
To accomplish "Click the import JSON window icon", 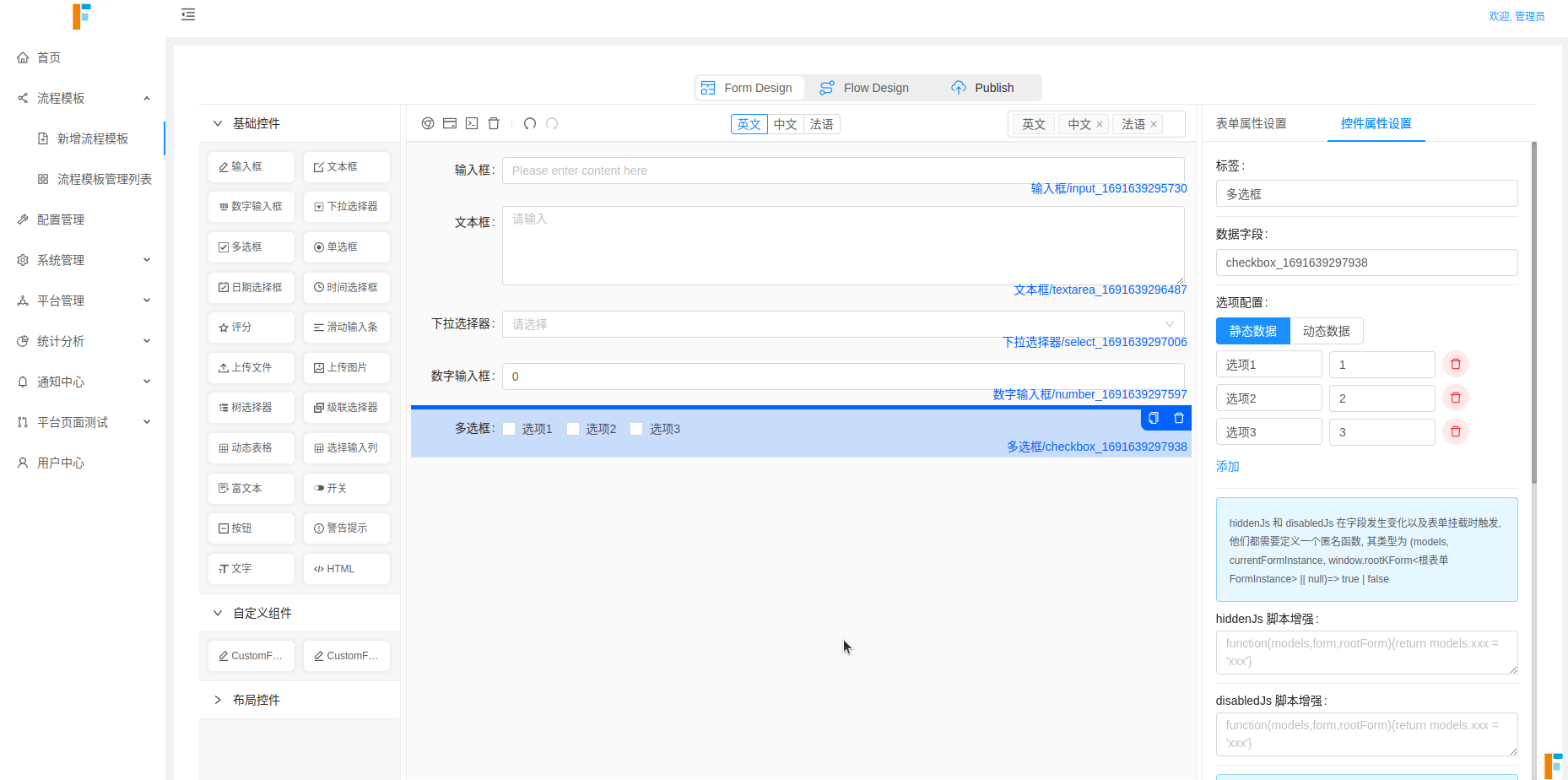I will coord(450,123).
